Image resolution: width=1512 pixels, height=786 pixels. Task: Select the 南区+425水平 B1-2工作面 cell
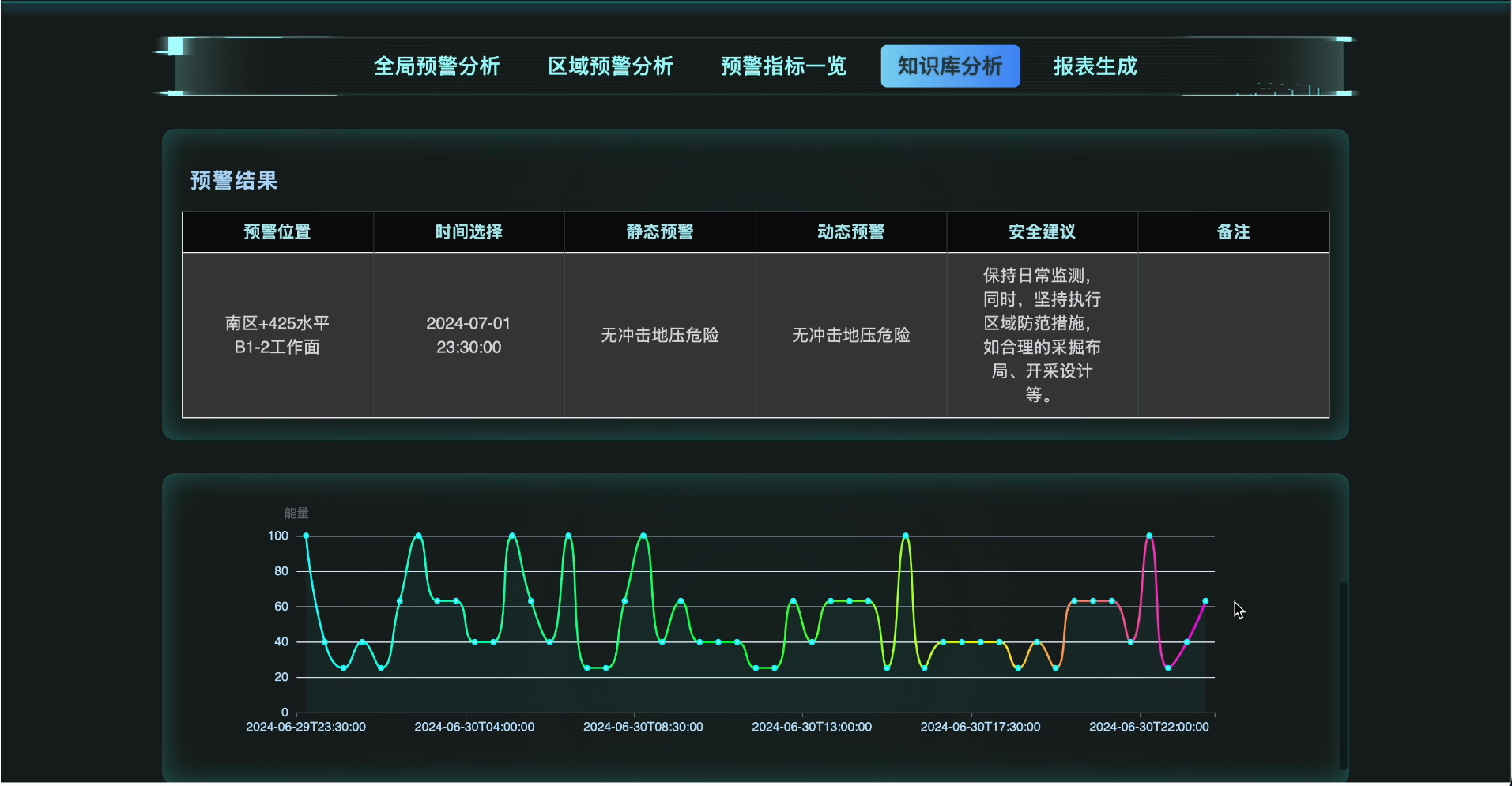pos(277,335)
